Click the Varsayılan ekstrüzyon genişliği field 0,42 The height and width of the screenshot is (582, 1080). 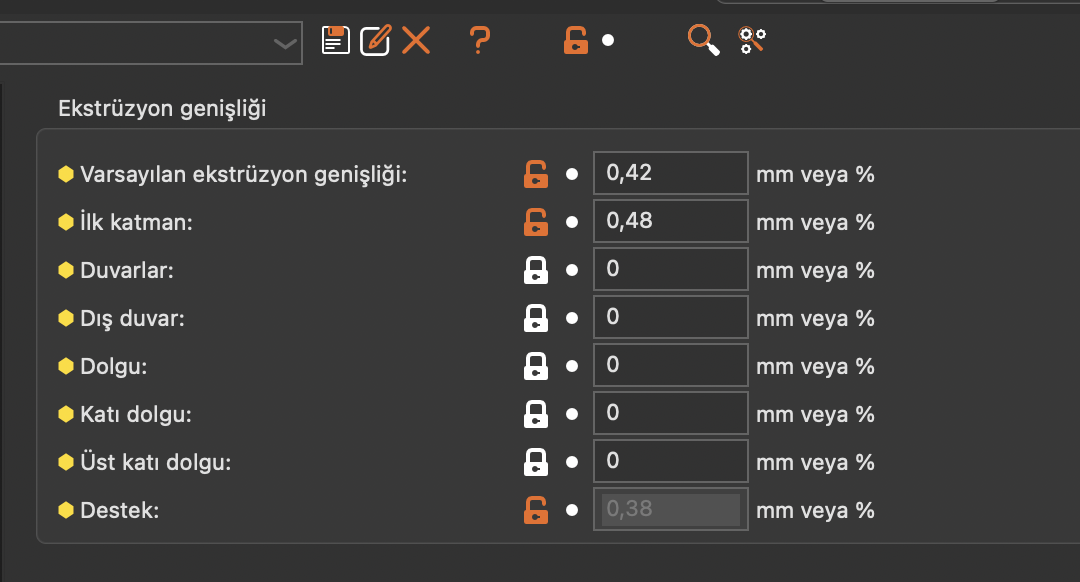coord(670,174)
